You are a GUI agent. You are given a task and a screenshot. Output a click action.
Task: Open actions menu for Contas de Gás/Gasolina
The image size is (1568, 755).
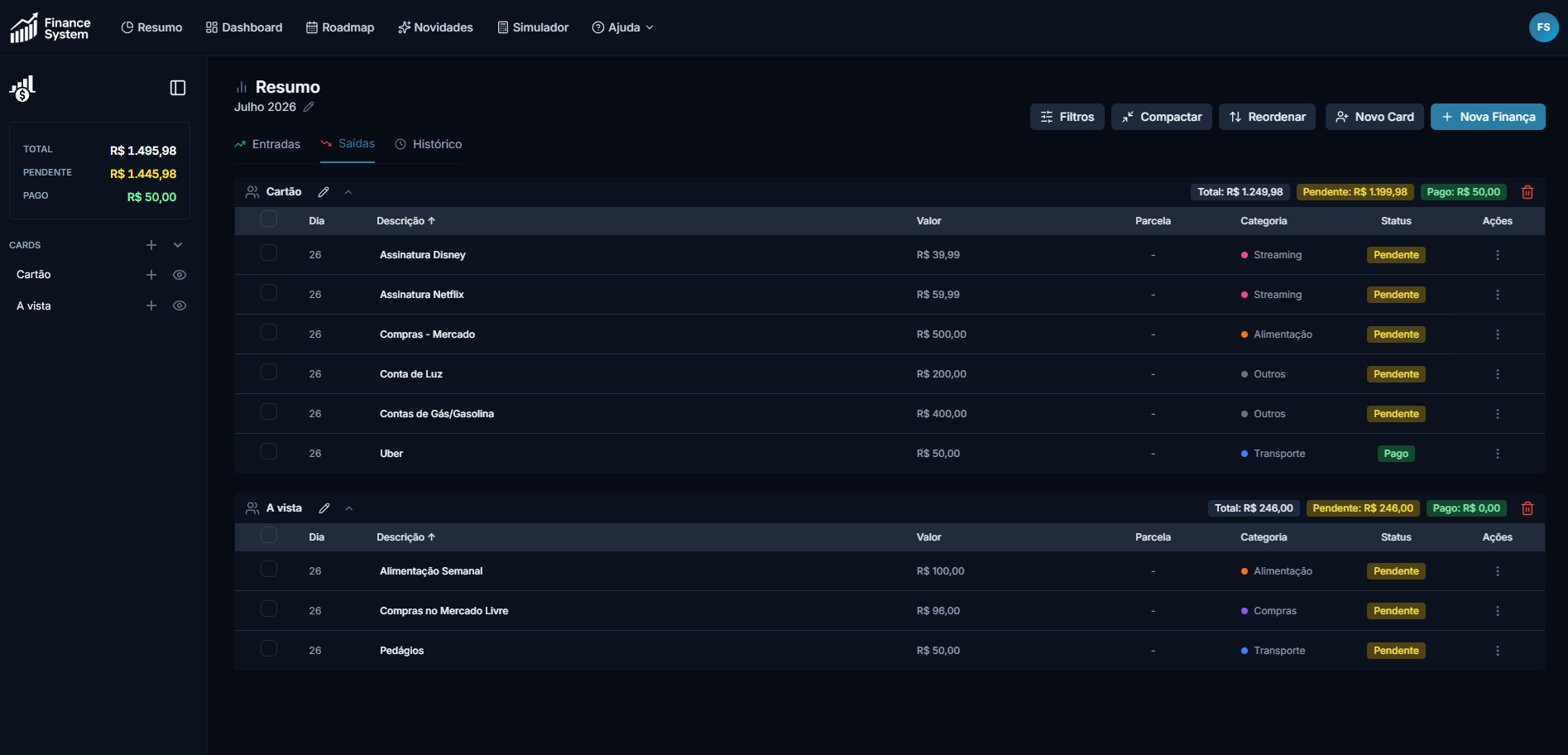(x=1498, y=414)
